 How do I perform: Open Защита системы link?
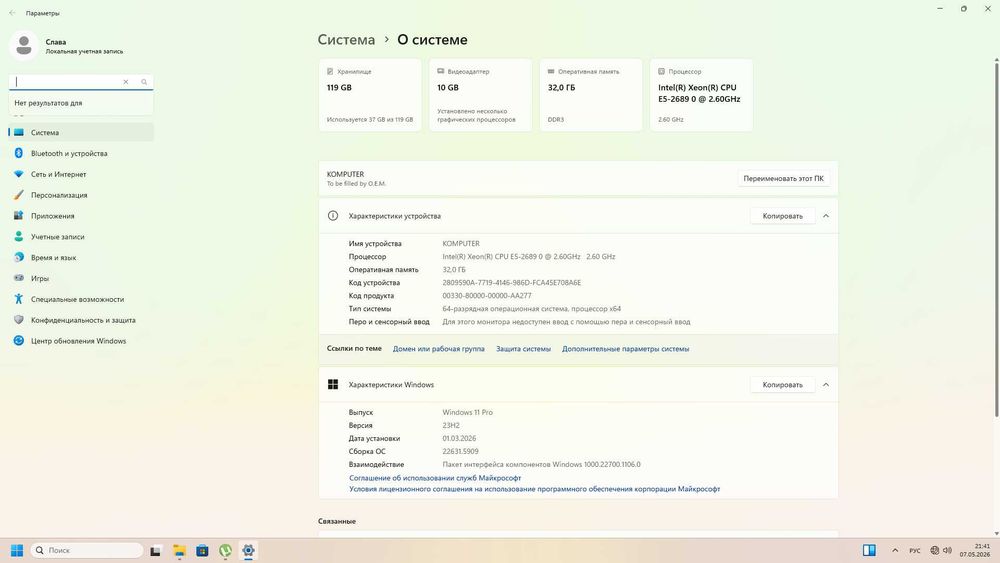coord(524,349)
